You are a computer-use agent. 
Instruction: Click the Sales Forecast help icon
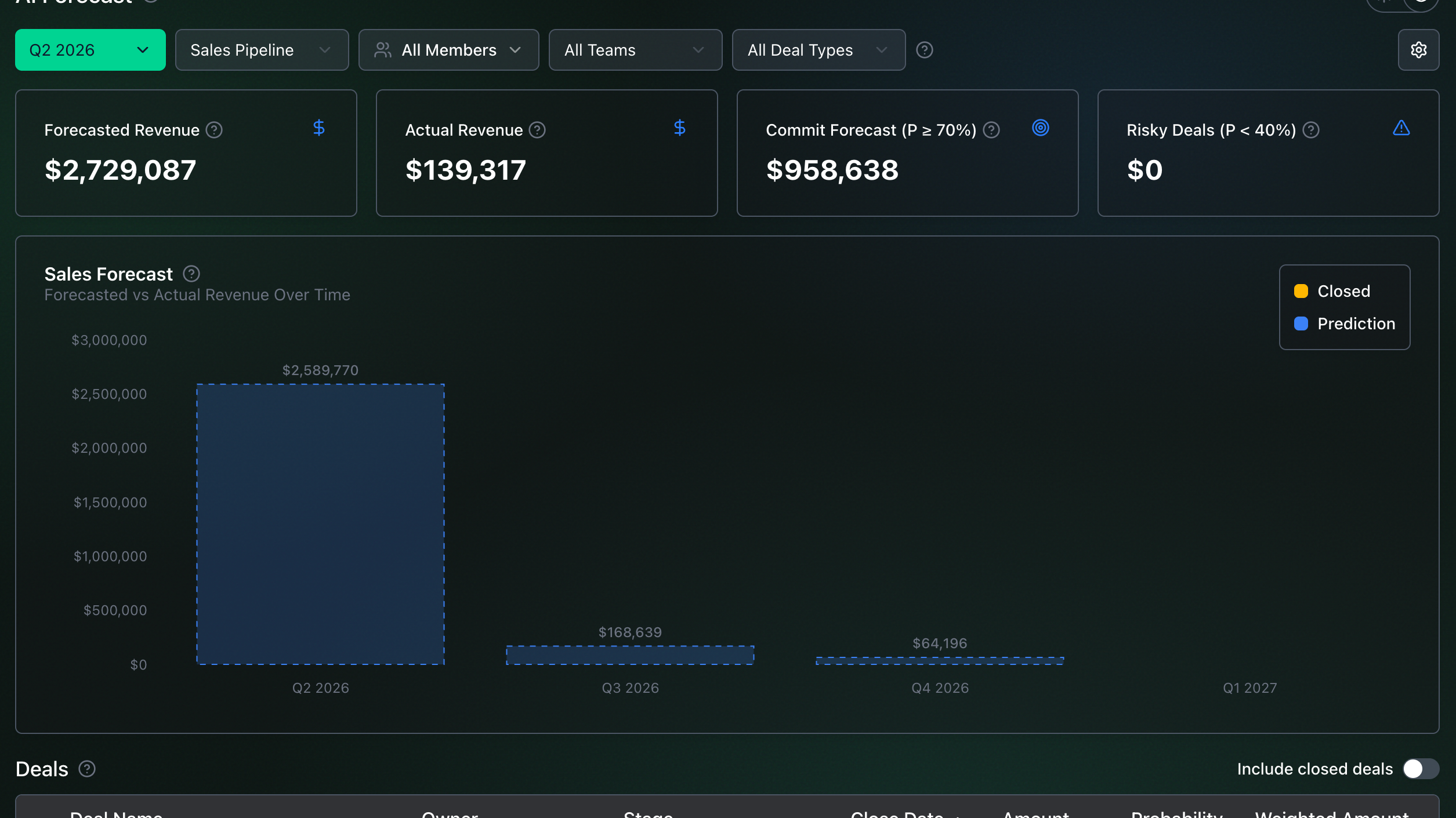pos(191,273)
